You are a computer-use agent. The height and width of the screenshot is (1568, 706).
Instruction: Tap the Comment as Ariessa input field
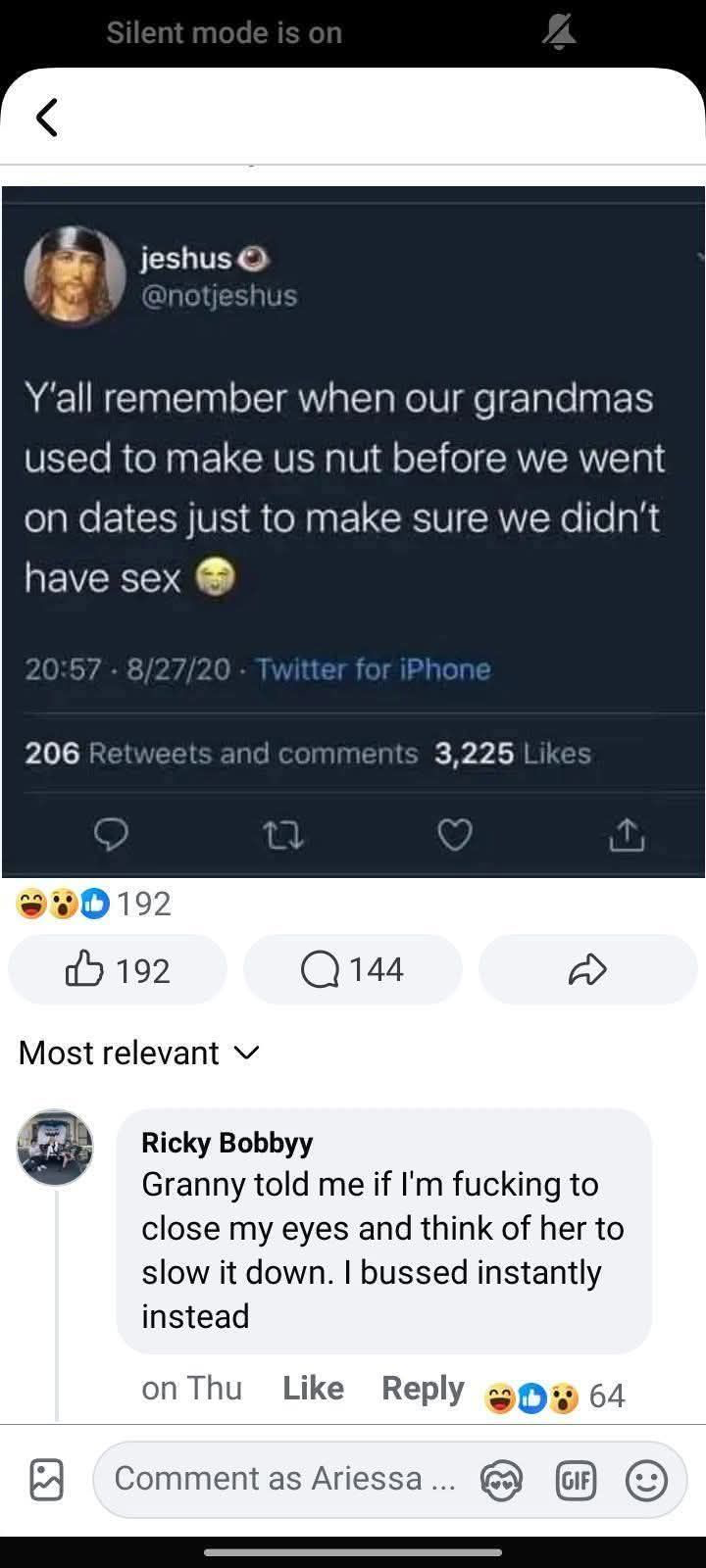pyautogui.click(x=284, y=1479)
